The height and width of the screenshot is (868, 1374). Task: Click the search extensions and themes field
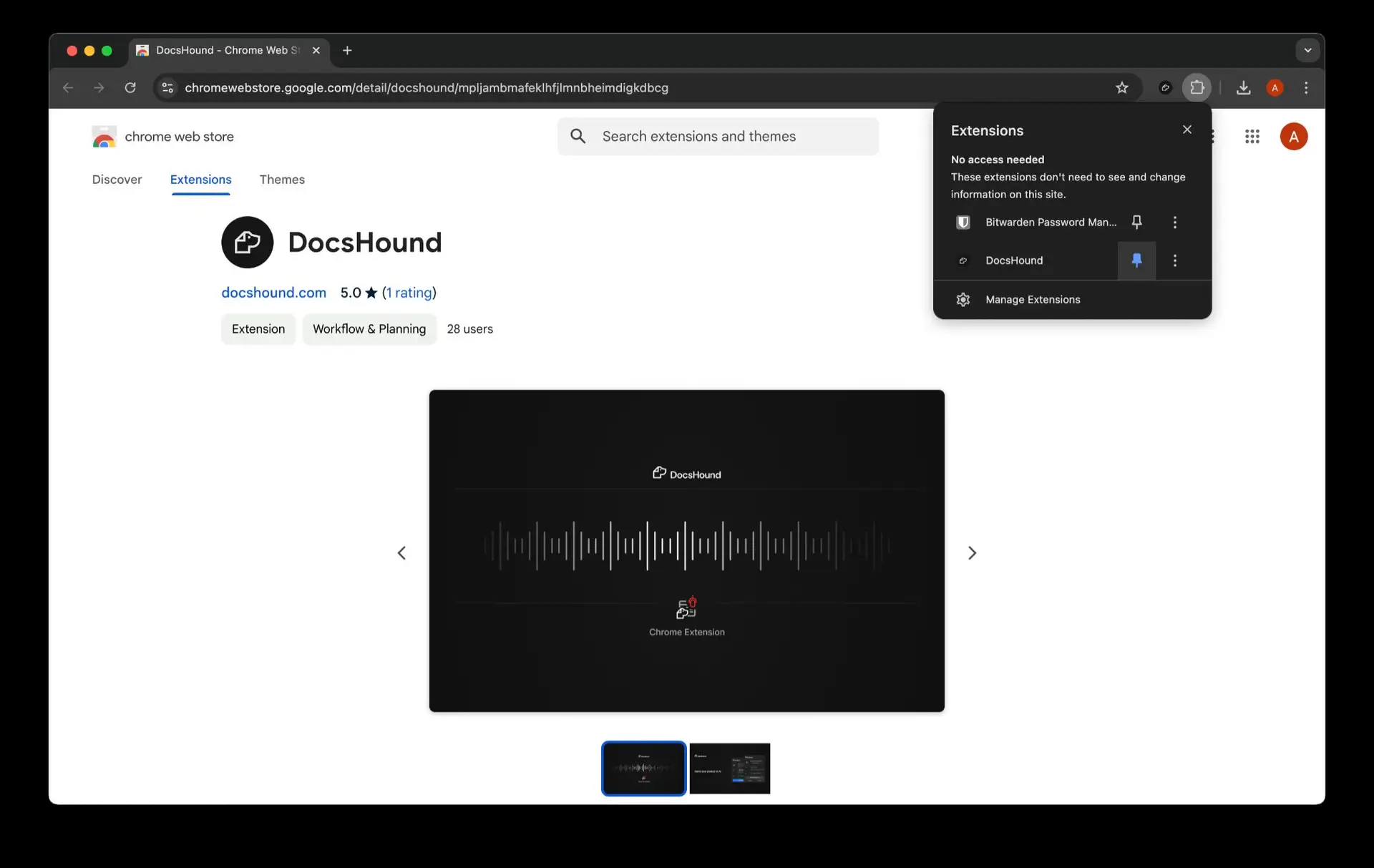(717, 136)
